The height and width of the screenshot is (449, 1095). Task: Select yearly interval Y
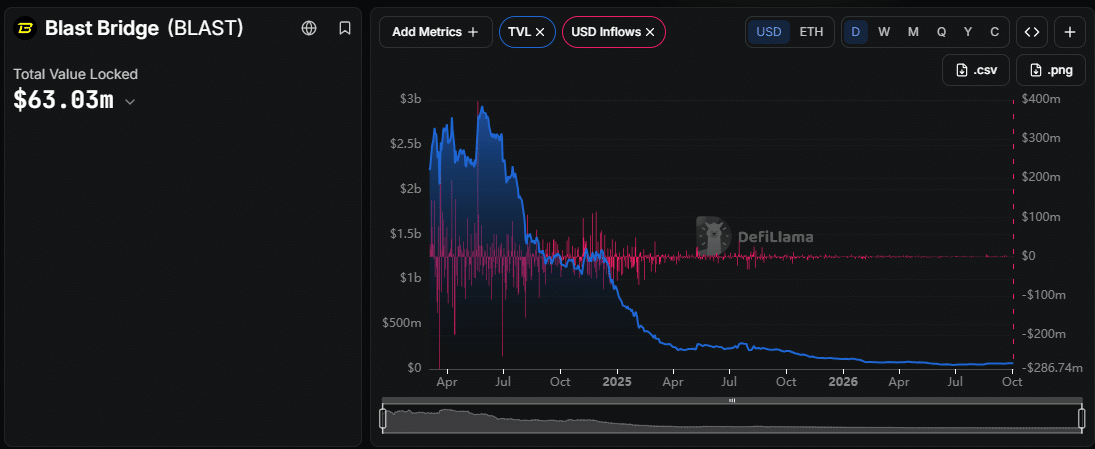coord(968,32)
